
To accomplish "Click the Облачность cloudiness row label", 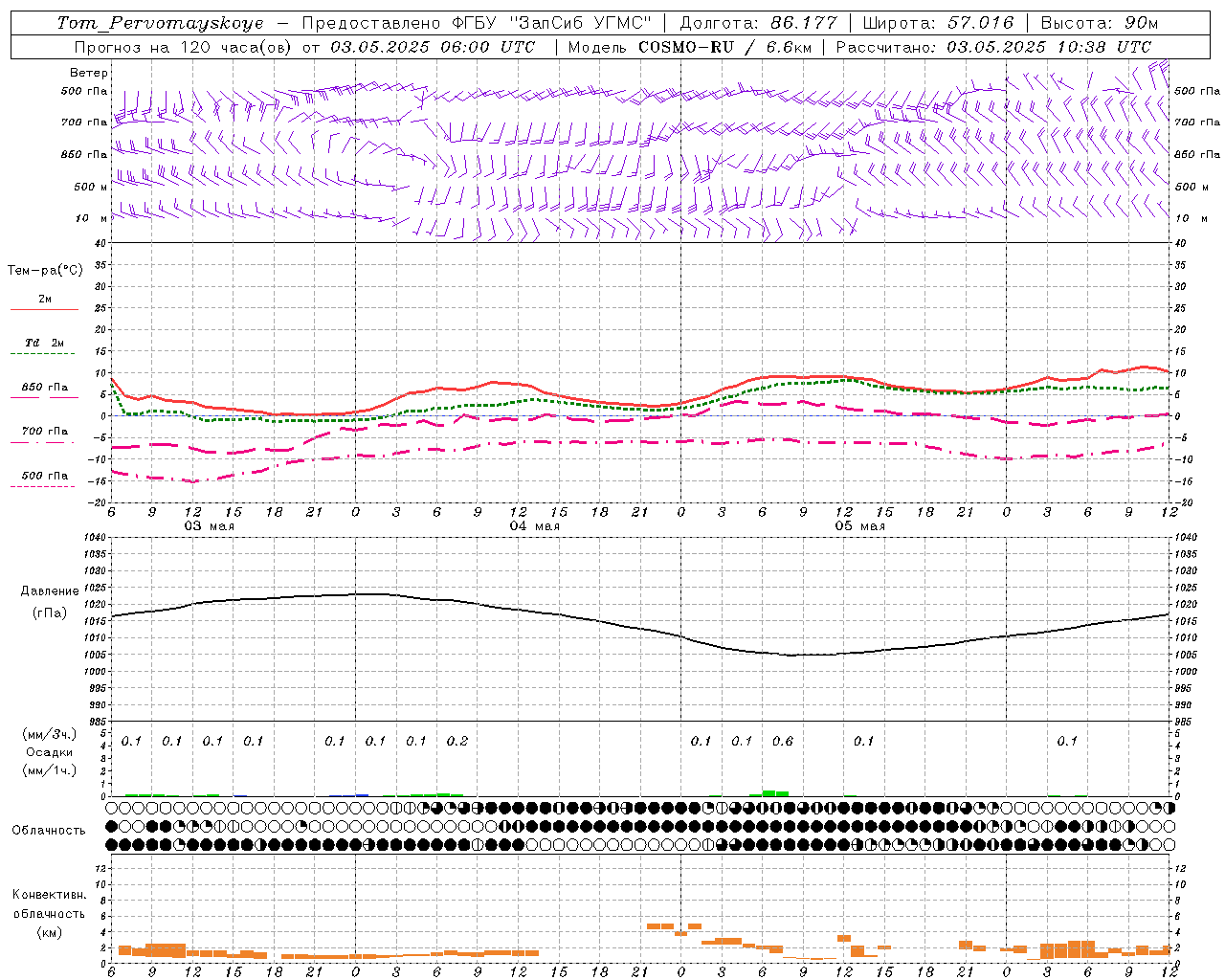I will coord(49,831).
